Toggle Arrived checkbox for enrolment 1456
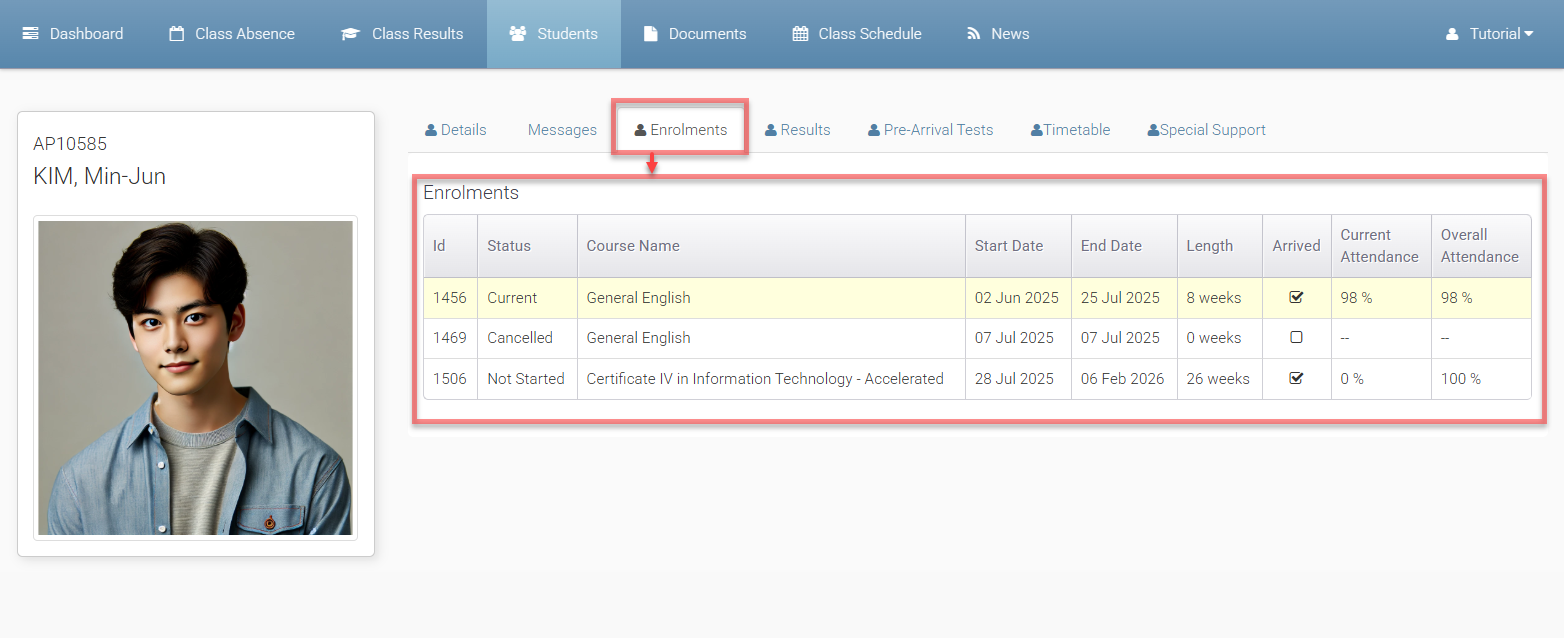This screenshot has height=638, width=1564. [x=1296, y=297]
